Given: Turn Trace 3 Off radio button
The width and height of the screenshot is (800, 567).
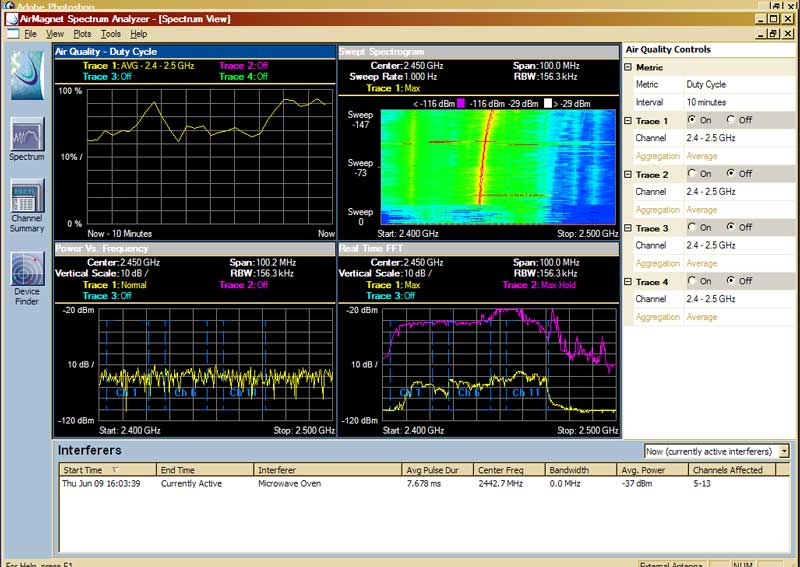Looking at the screenshot, I should click(731, 227).
